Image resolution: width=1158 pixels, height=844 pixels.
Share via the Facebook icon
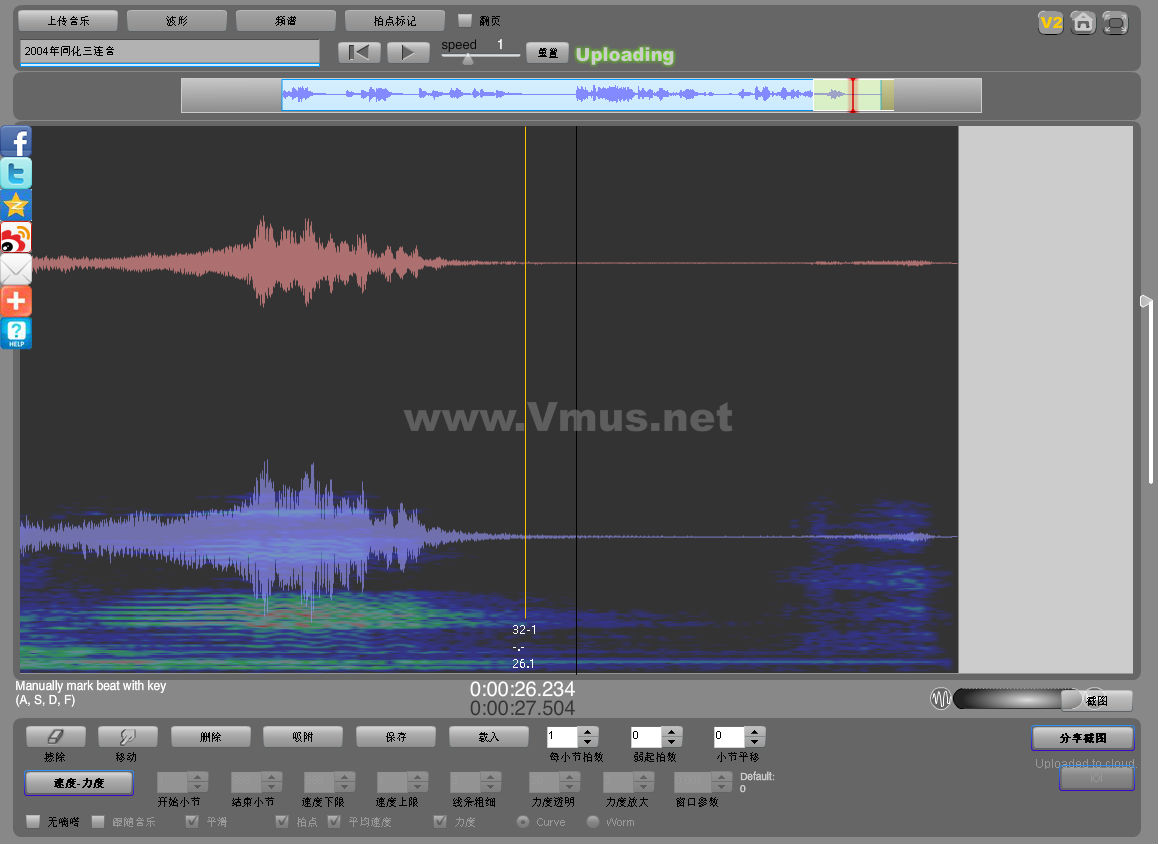(16, 142)
